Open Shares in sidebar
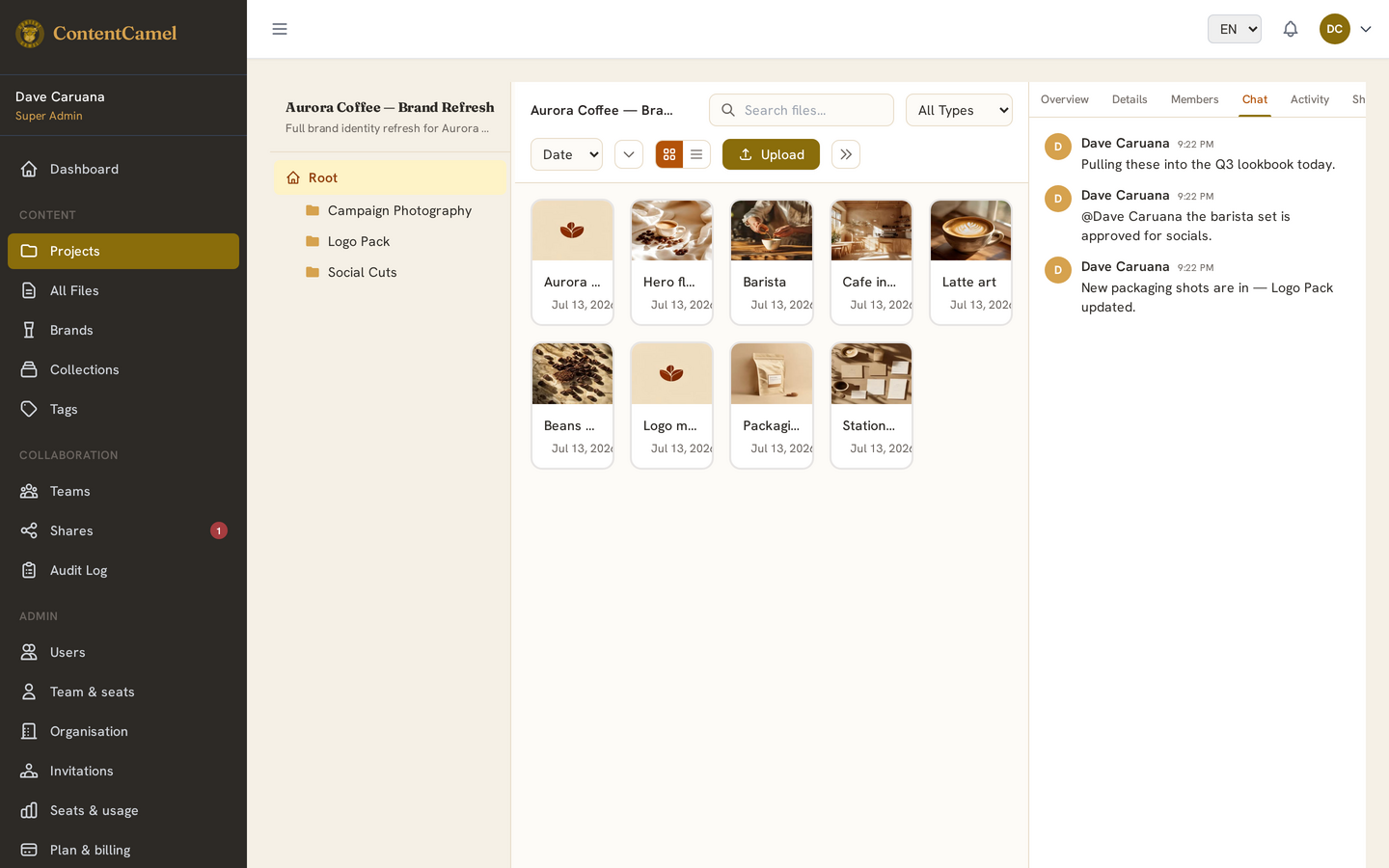 [123, 530]
